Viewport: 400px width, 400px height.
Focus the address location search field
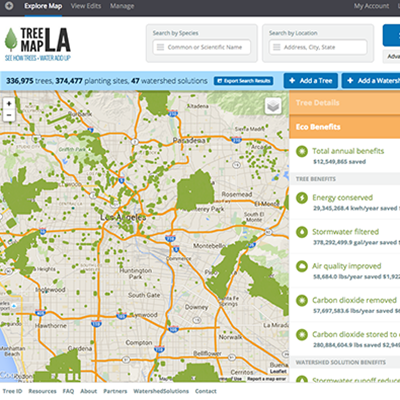[x=318, y=47]
